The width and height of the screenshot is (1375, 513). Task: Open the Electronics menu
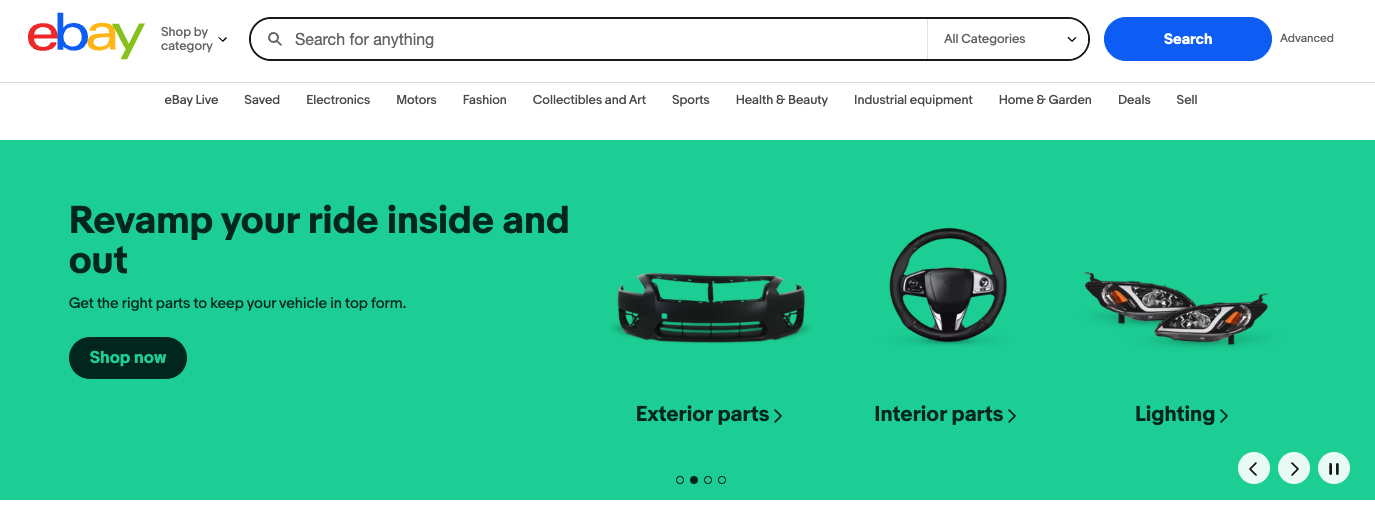[338, 100]
